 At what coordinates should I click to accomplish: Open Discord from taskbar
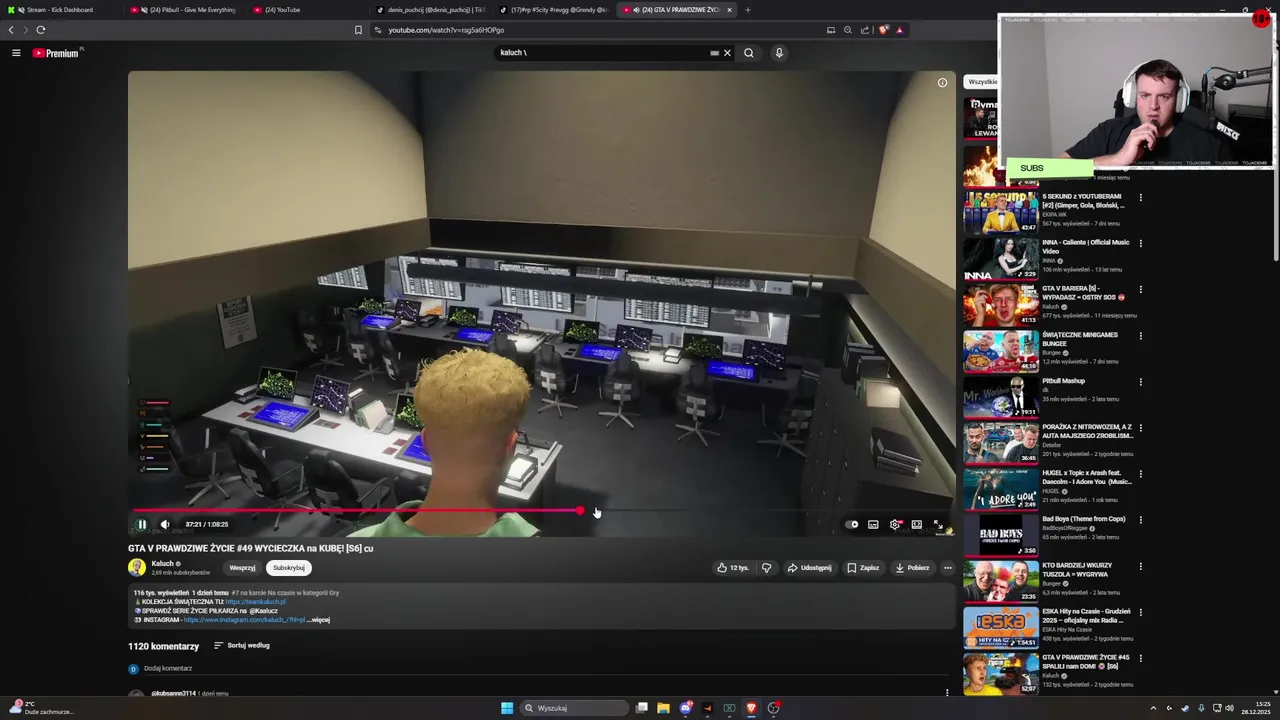pyautogui.click(x=685, y=708)
